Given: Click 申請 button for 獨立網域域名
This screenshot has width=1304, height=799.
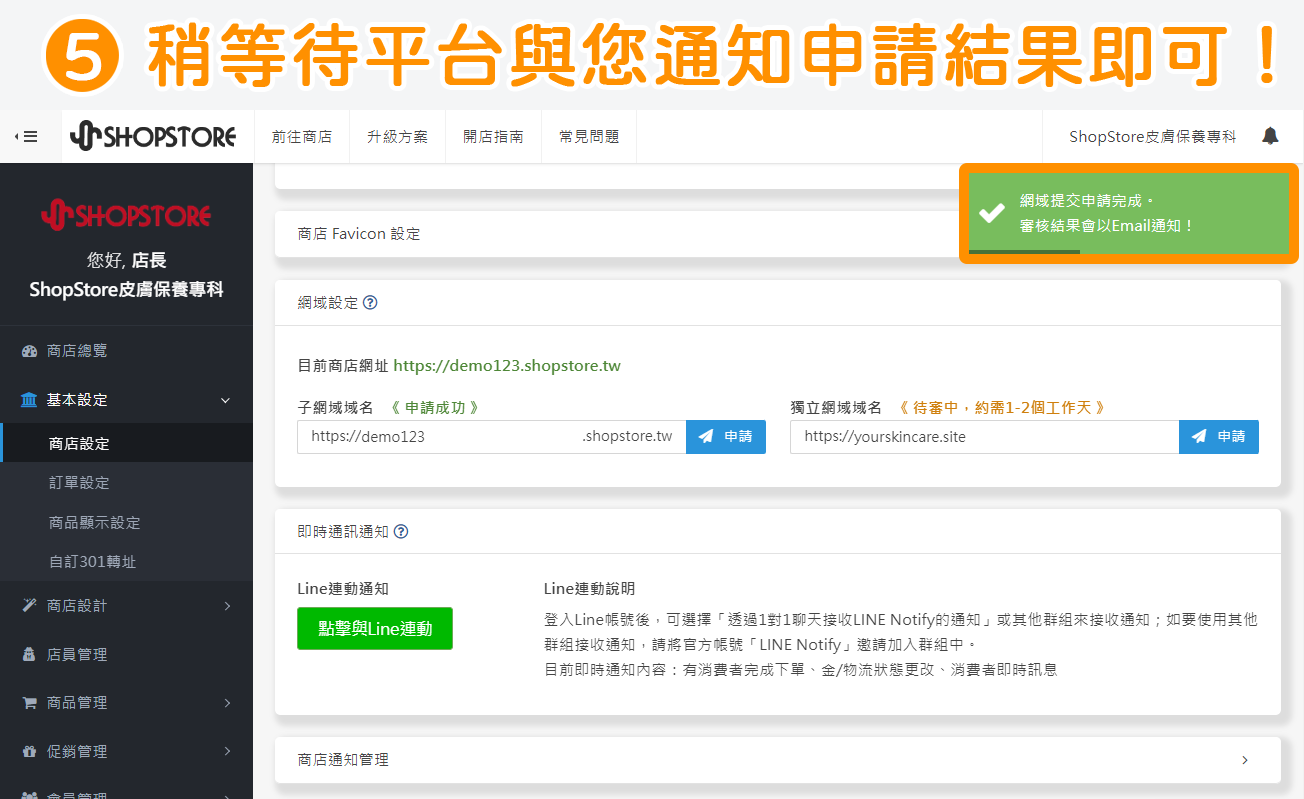Looking at the screenshot, I should (1219, 437).
